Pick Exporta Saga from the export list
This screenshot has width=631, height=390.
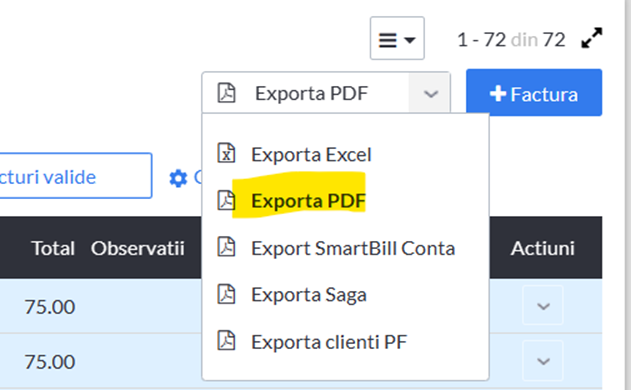pyautogui.click(x=309, y=295)
